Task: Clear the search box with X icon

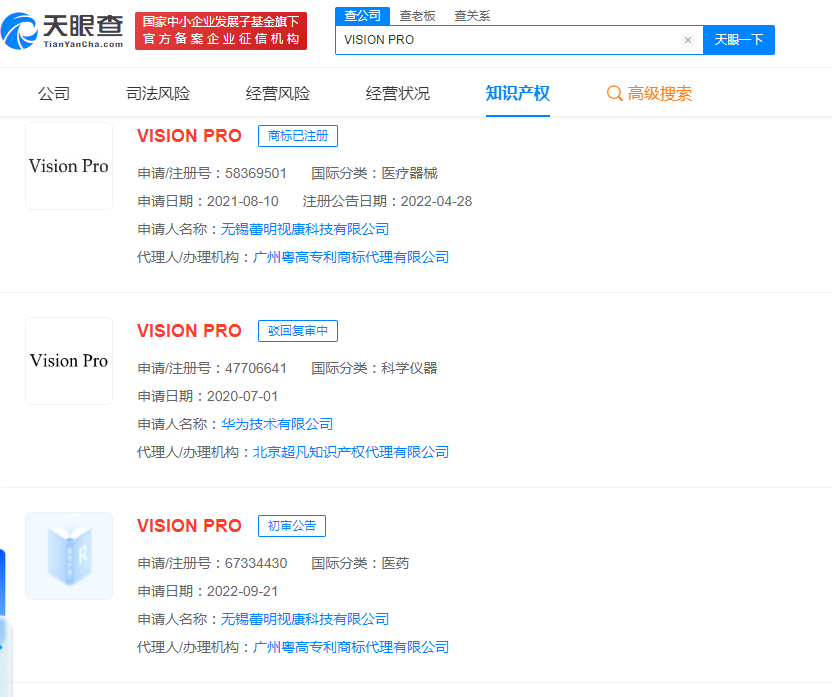Action: 688,40
